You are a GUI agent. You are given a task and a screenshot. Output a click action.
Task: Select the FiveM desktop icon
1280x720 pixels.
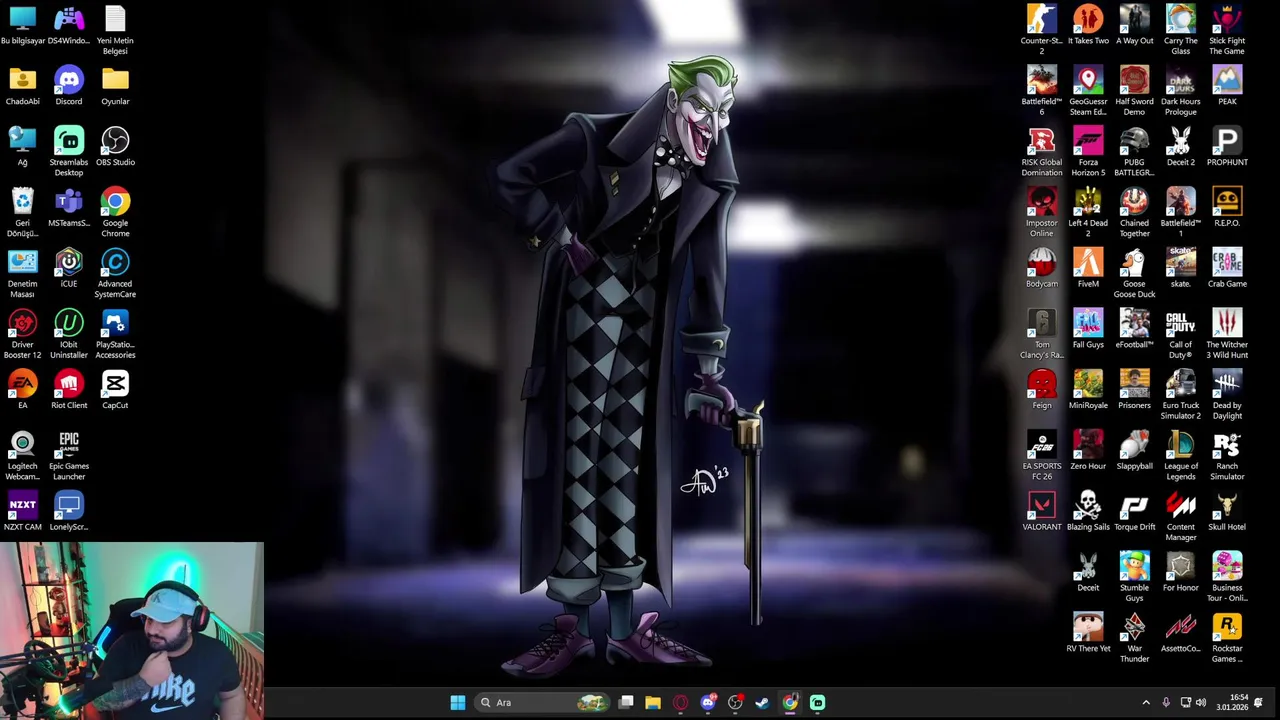click(1088, 269)
